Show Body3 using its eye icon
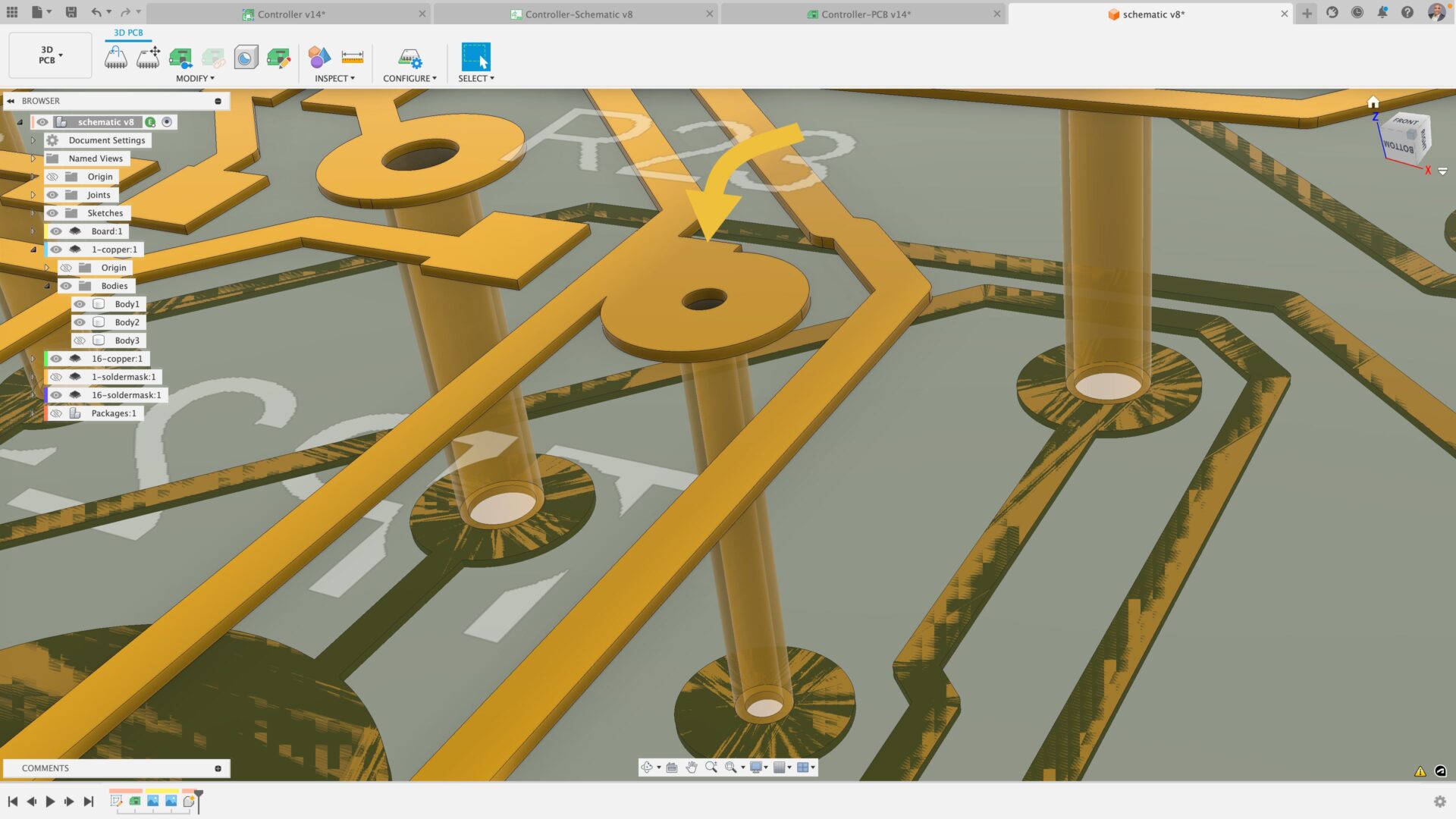The width and height of the screenshot is (1456, 819). [x=80, y=340]
